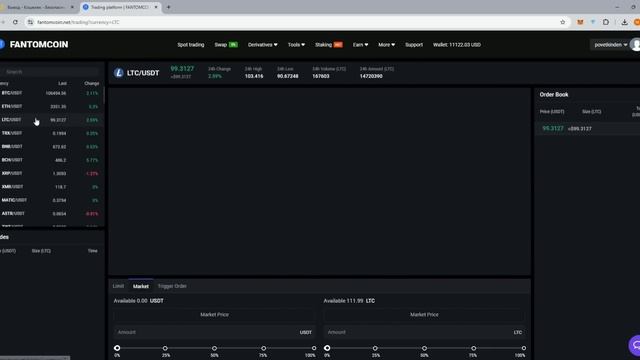The image size is (640, 360).
Task: Click the currency list scrollbar
Action: click(104, 96)
